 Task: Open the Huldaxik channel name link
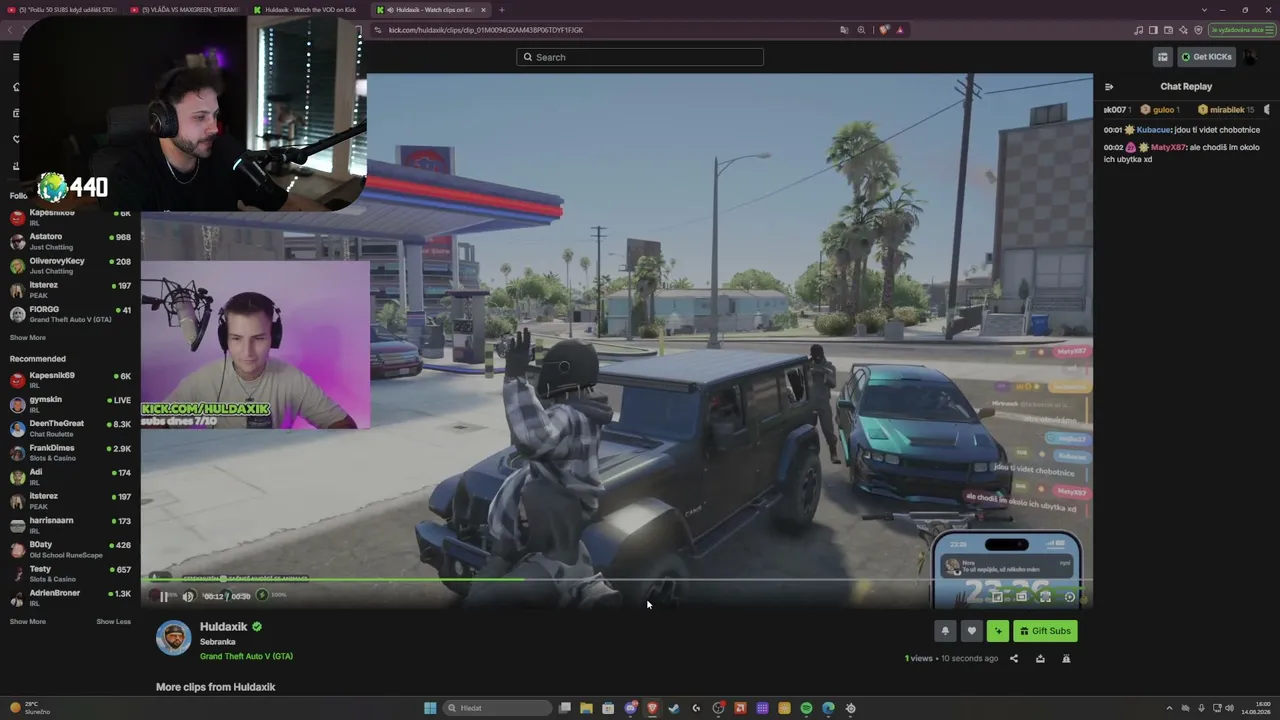coord(223,627)
